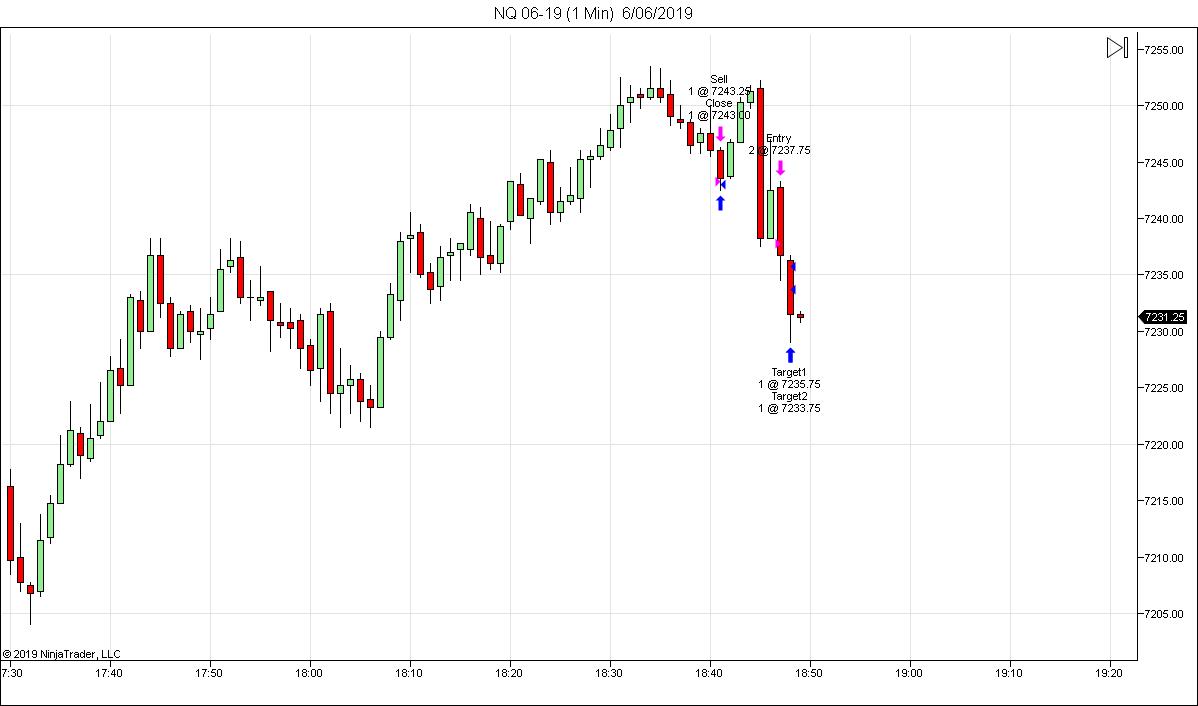Click the 19:10 time axis label
This screenshot has height=706, width=1198.
[1009, 673]
